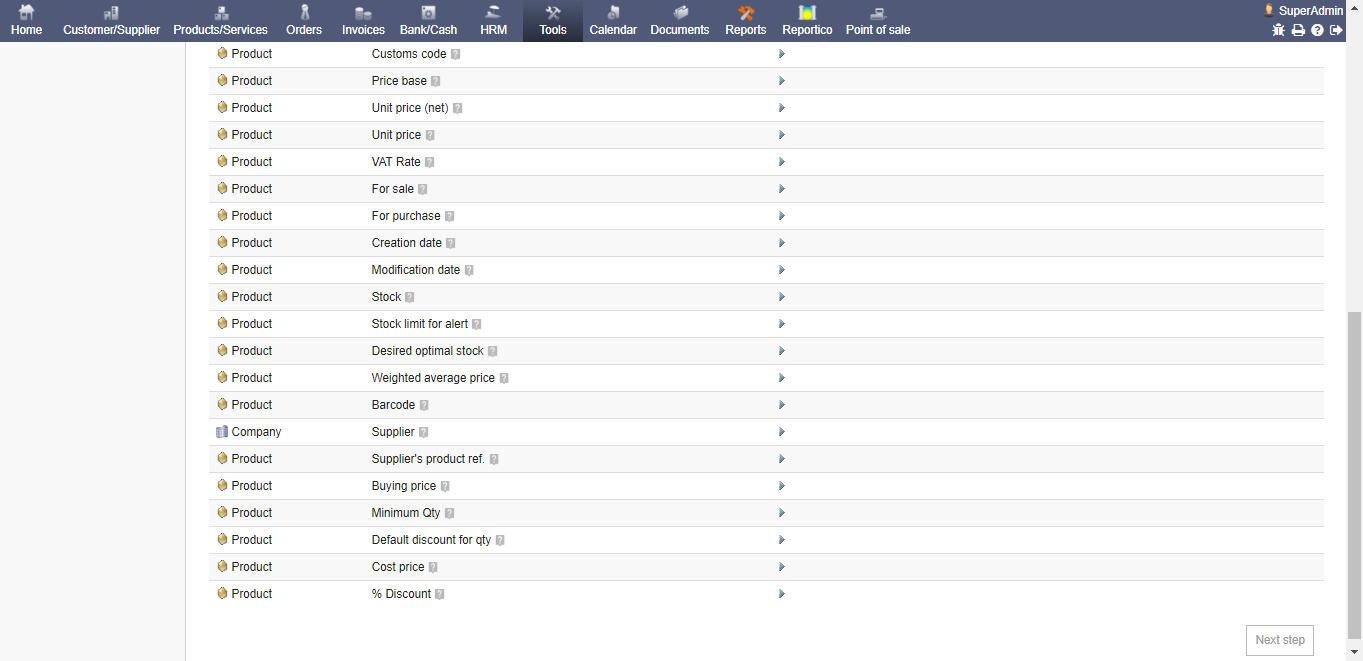Click the 'For sale' field label
Screen dimensions: 1363x661
point(392,189)
